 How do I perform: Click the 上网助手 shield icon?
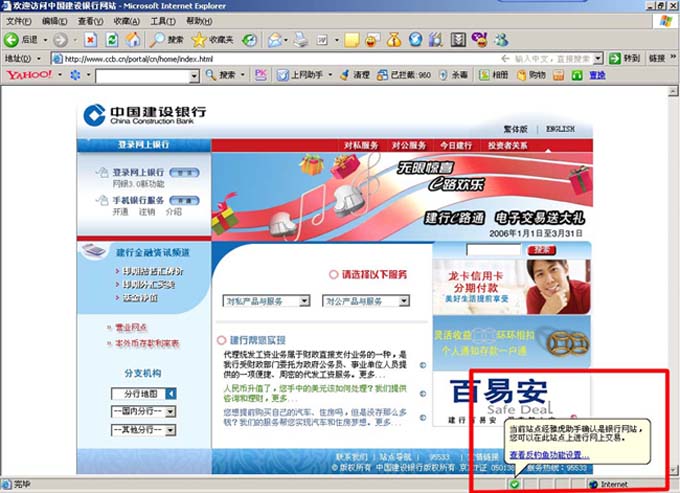283,75
